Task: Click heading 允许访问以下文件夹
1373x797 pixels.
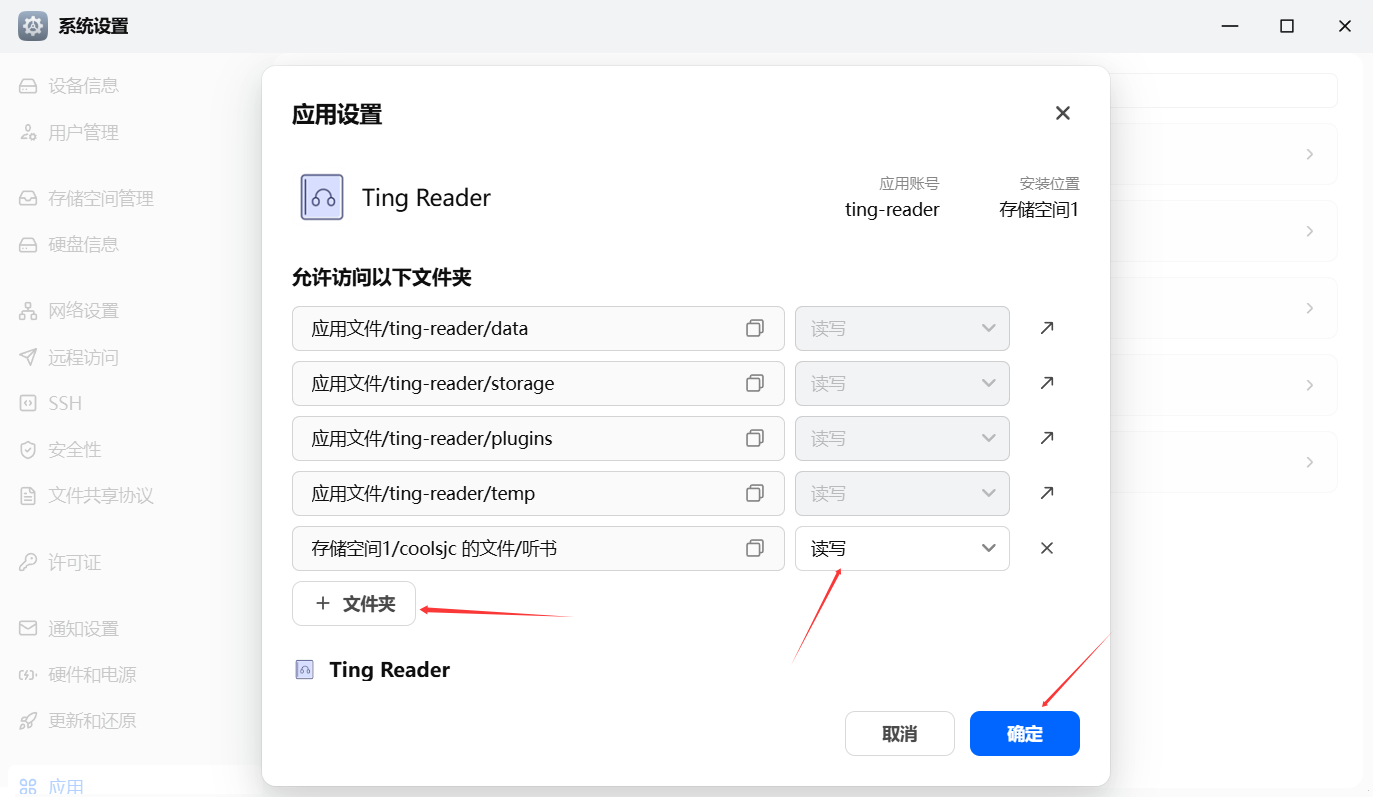Action: click(x=382, y=277)
